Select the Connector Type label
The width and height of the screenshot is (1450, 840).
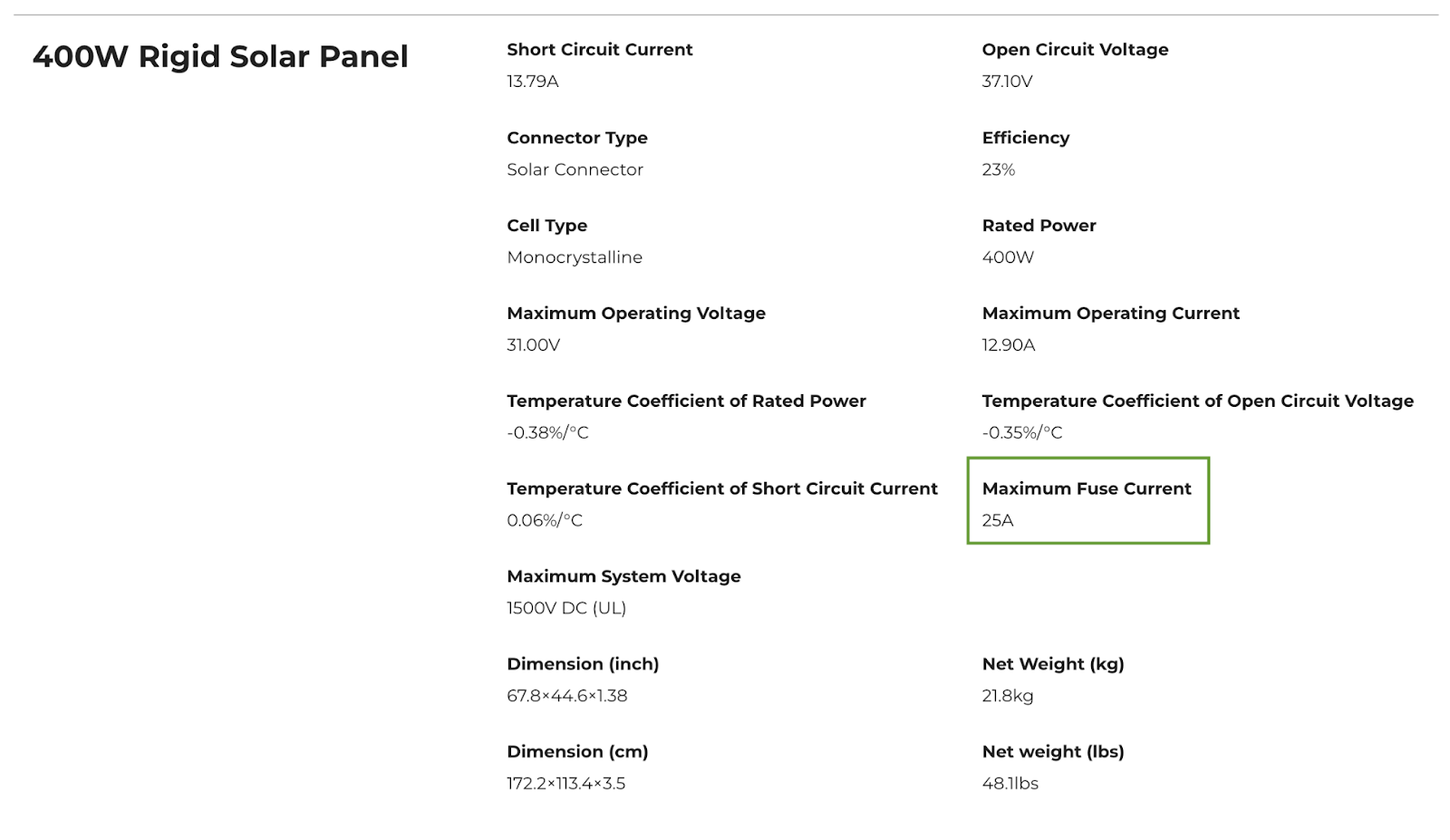tap(576, 138)
